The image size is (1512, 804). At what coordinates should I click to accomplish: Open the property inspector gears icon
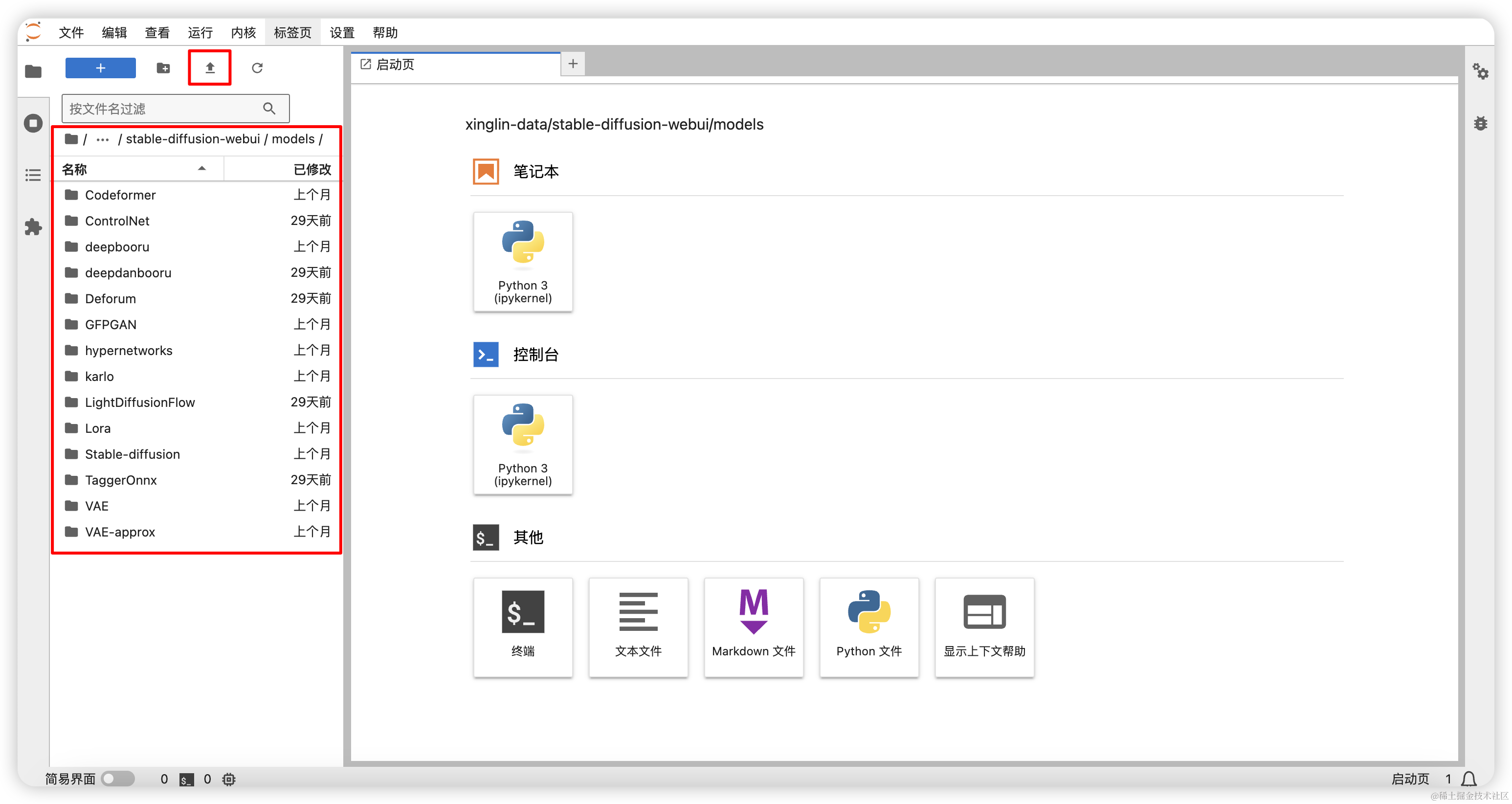pos(1480,71)
